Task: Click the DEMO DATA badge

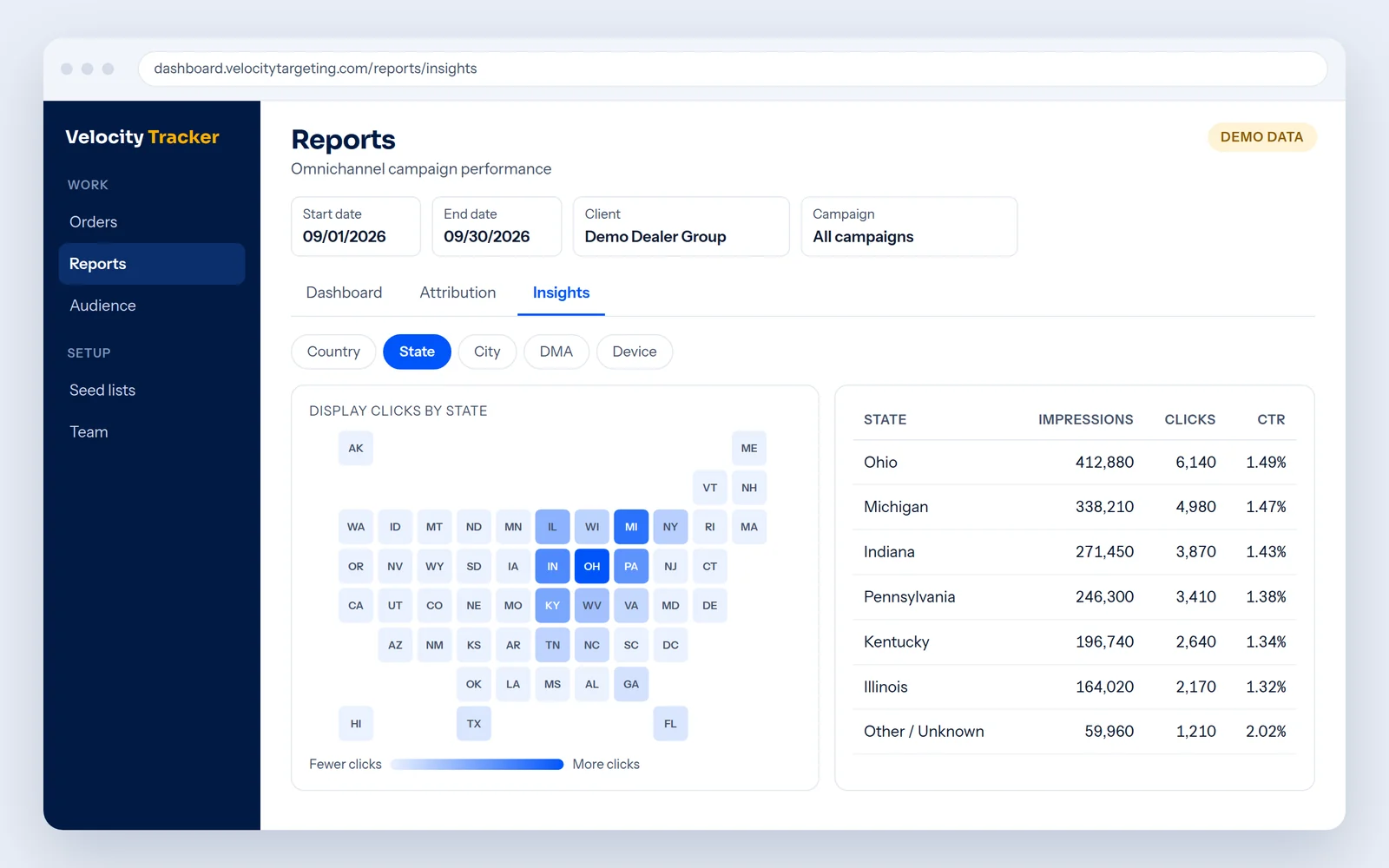Action: pyautogui.click(x=1262, y=137)
